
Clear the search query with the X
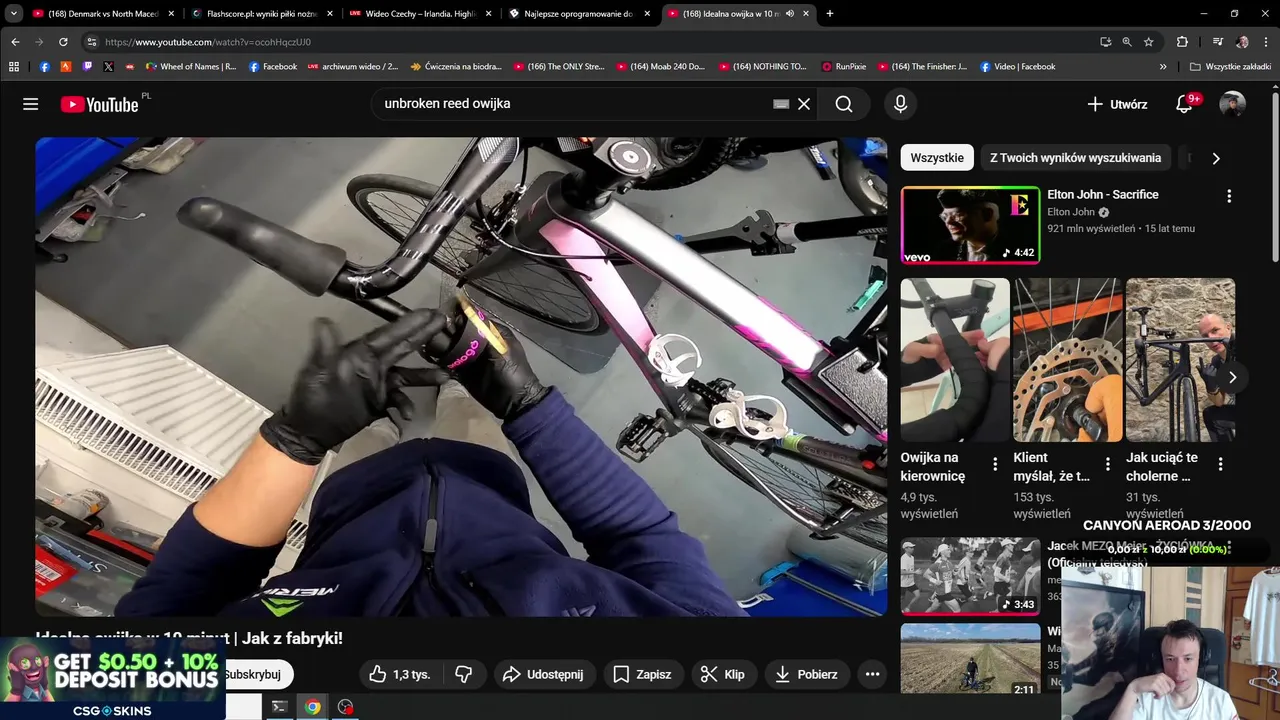804,104
